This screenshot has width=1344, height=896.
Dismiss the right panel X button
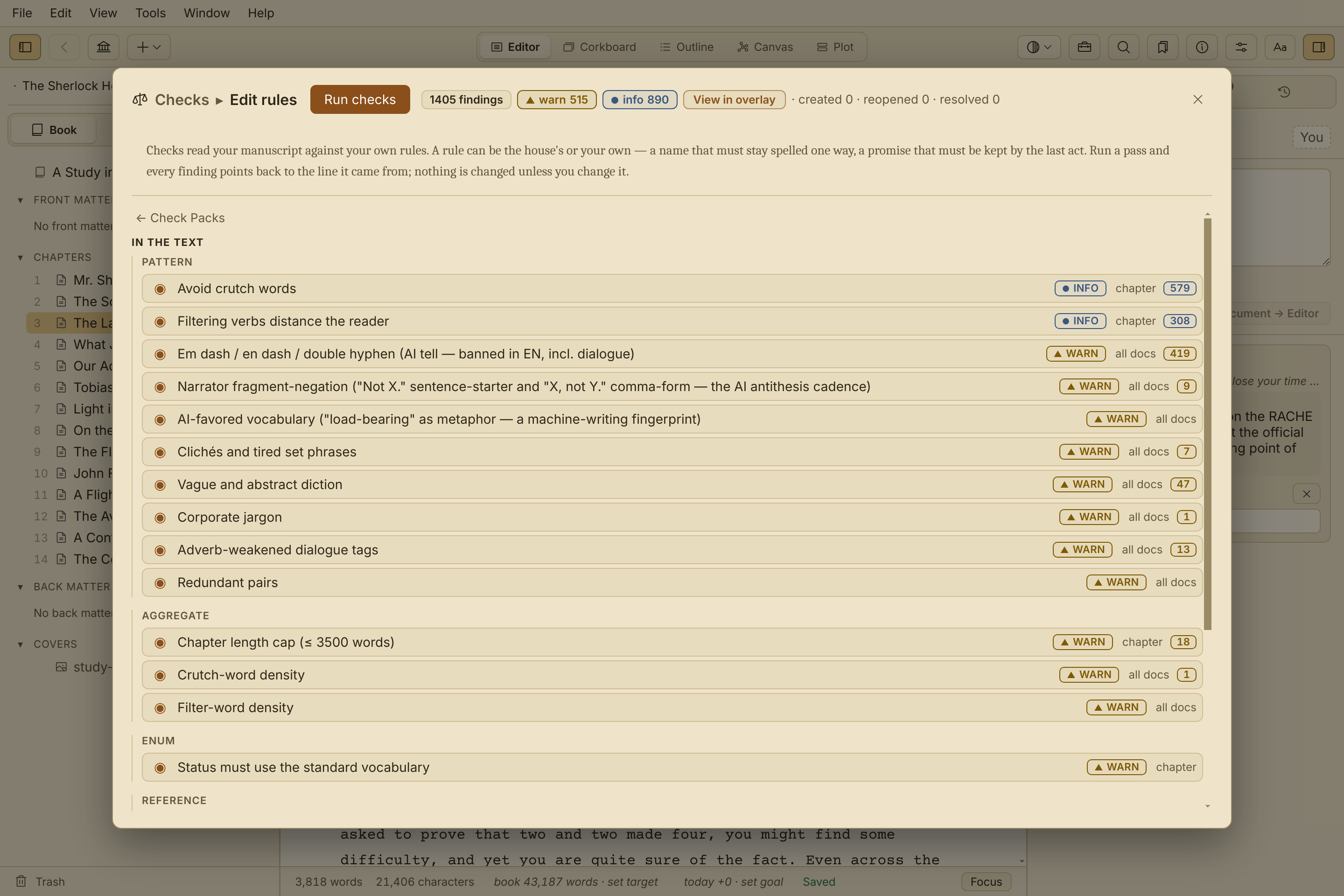[1306, 494]
